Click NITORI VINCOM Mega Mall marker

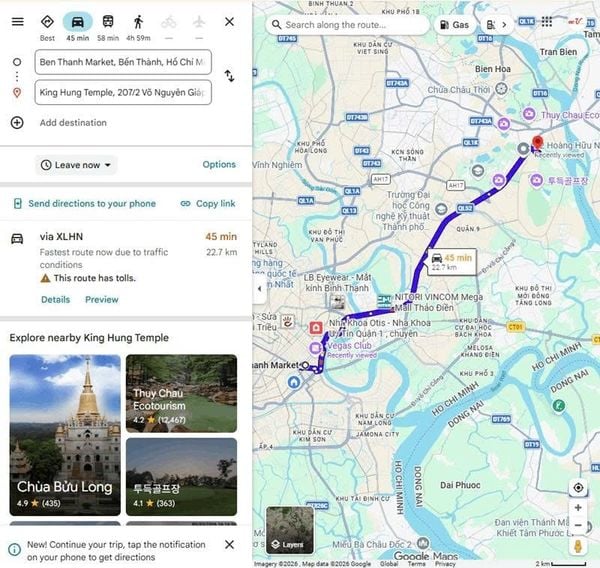(x=385, y=301)
